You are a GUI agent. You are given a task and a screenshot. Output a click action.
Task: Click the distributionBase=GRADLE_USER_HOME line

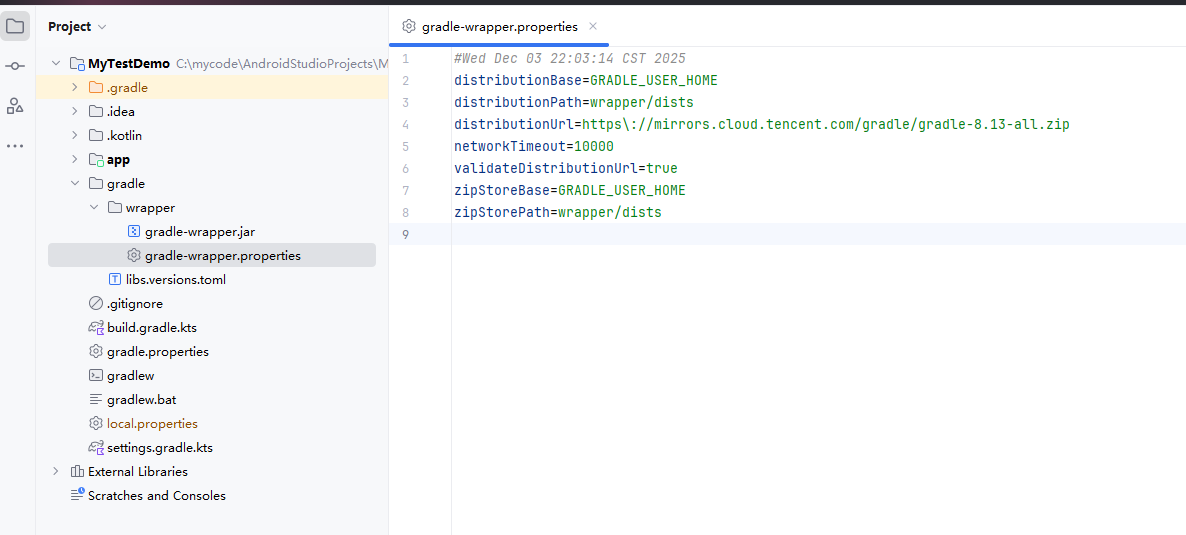pos(585,80)
